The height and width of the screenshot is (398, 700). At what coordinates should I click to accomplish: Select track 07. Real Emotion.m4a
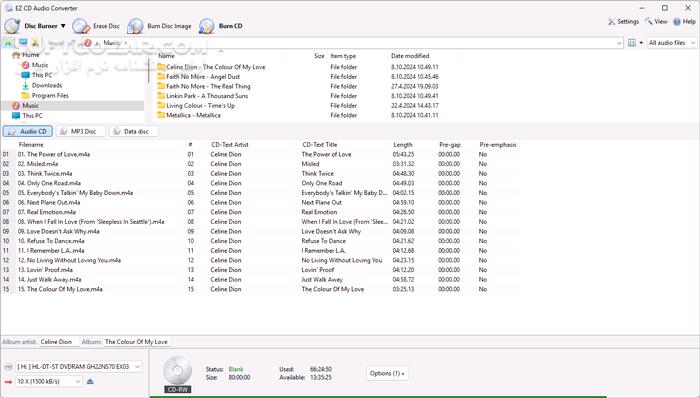[x=46, y=212]
